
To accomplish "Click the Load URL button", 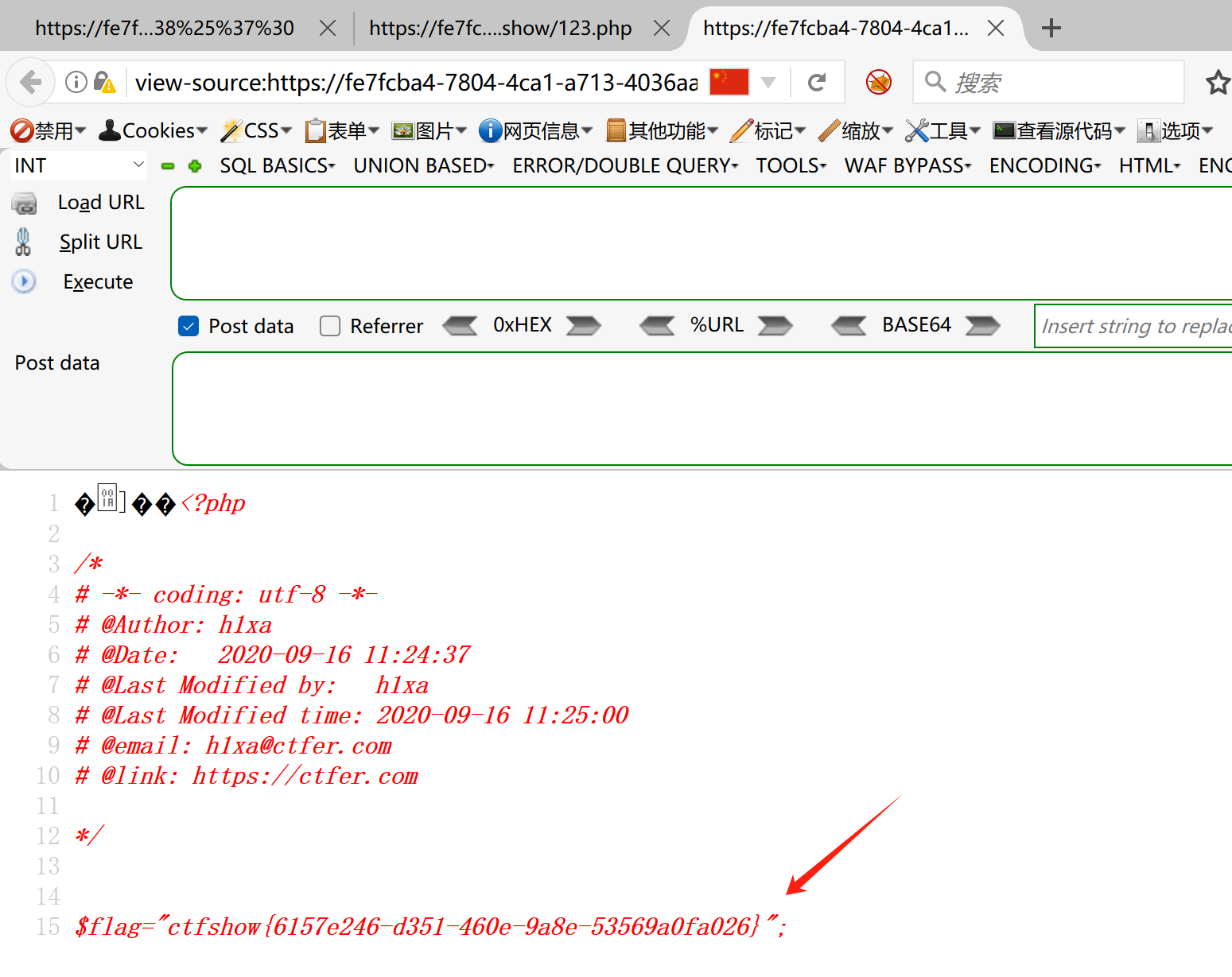I will 100,203.
